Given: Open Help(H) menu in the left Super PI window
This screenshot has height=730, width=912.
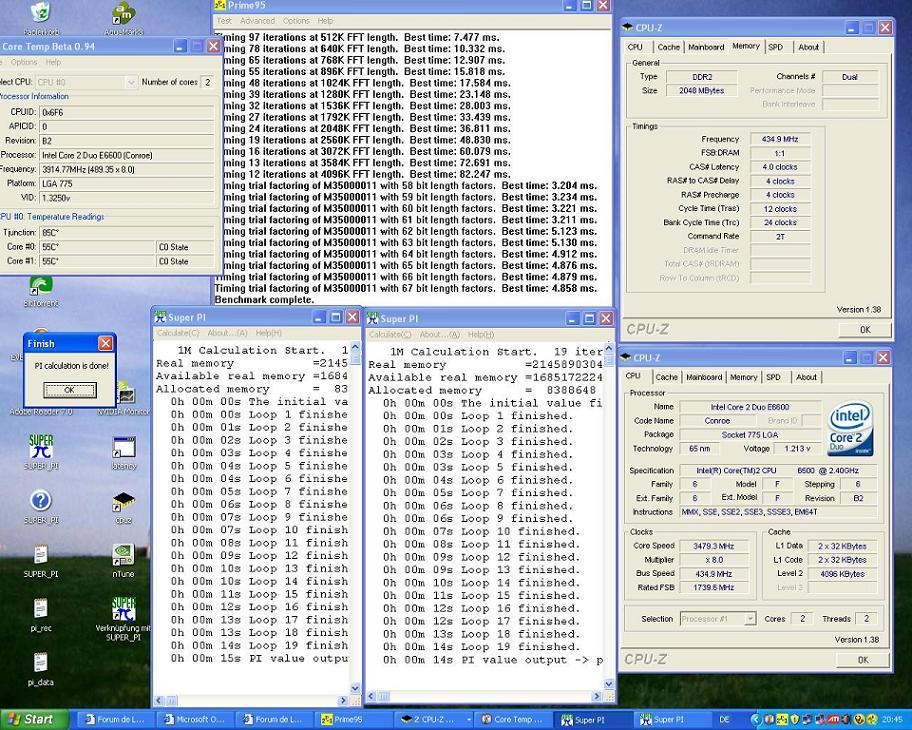Looking at the screenshot, I should [x=269, y=333].
